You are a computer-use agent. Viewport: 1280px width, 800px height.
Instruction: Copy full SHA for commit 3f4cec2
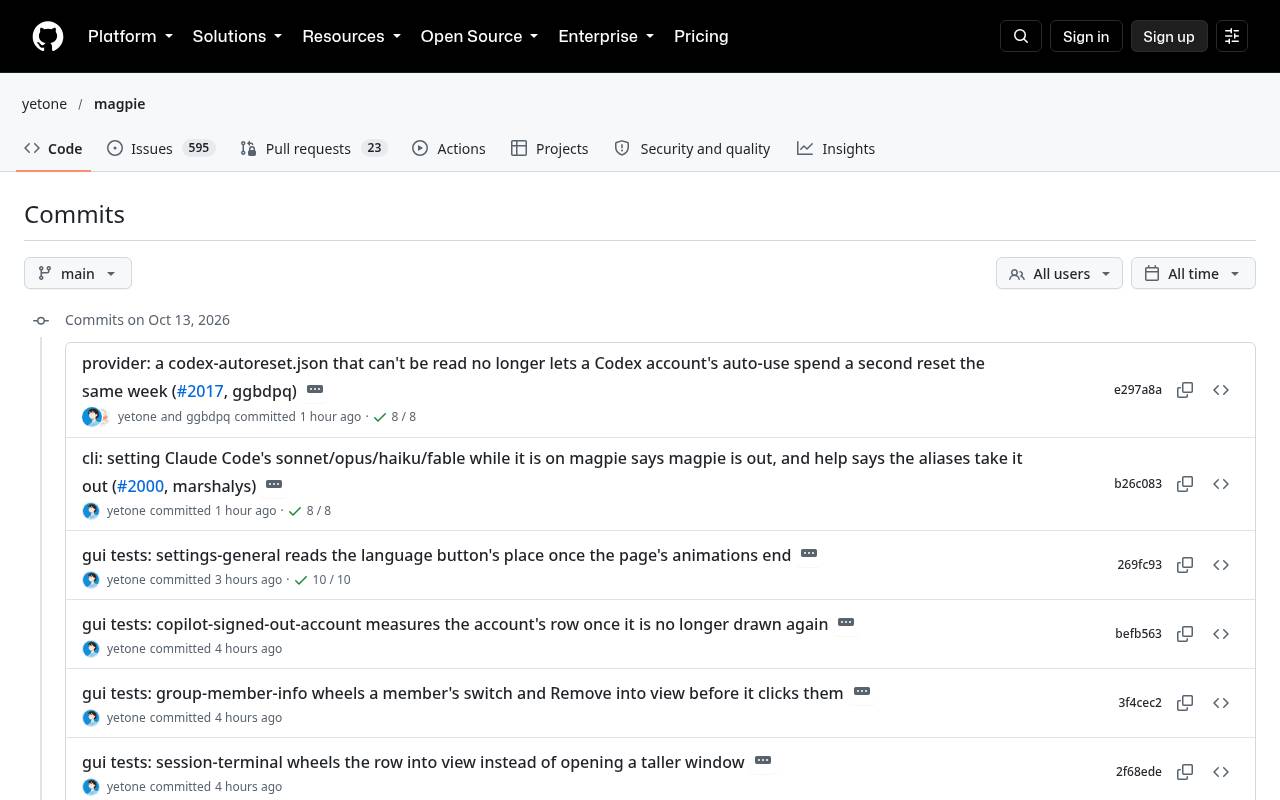pyautogui.click(x=1185, y=703)
